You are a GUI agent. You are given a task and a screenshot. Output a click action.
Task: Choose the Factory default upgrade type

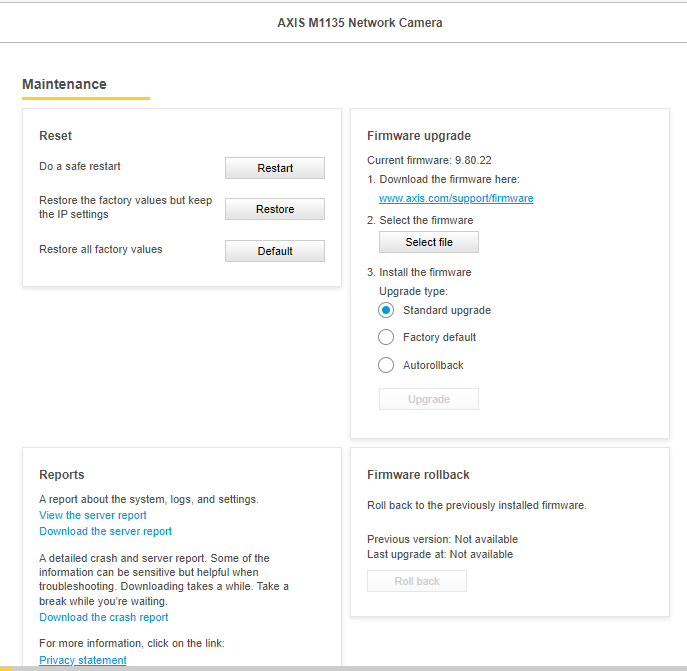click(x=386, y=337)
